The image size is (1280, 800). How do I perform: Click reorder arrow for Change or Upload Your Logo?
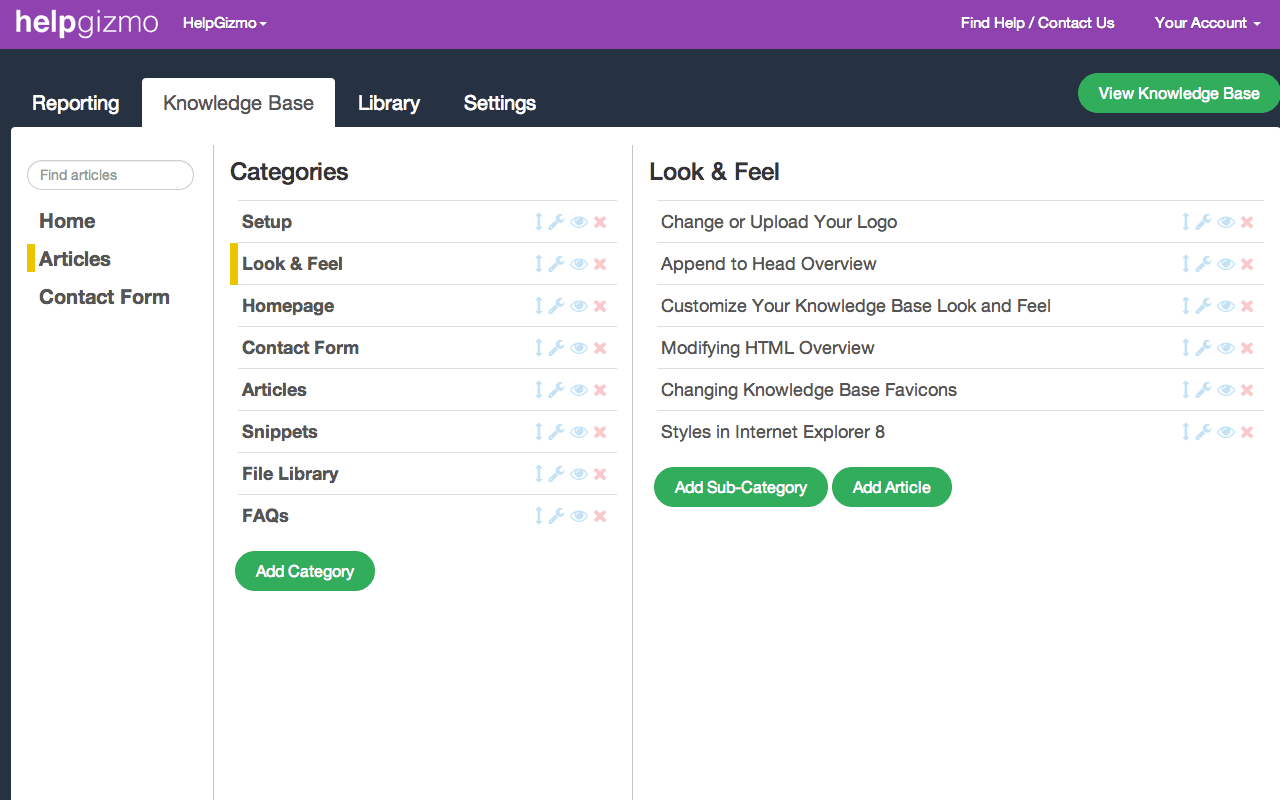click(x=1185, y=222)
